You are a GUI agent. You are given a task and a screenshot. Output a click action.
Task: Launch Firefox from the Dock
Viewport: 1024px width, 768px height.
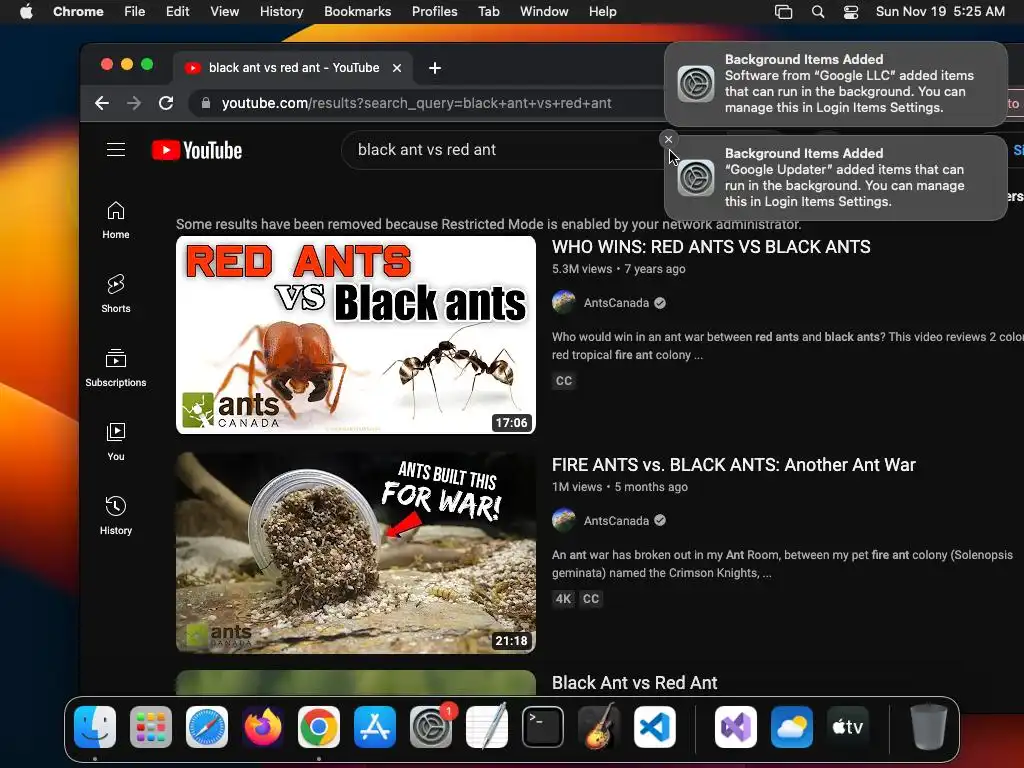263,727
